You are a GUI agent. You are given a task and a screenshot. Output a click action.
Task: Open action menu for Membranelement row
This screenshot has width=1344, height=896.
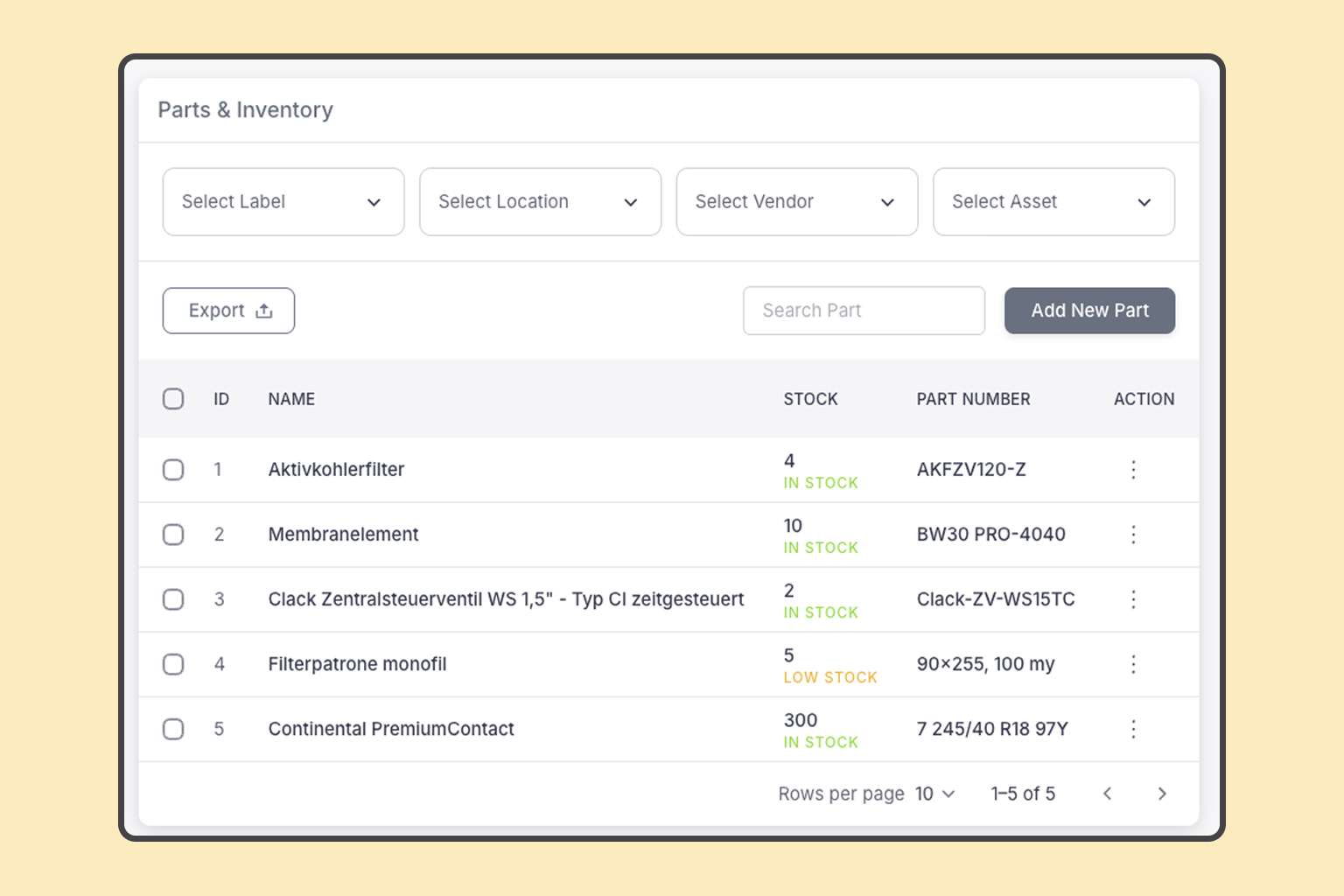pos(1133,535)
